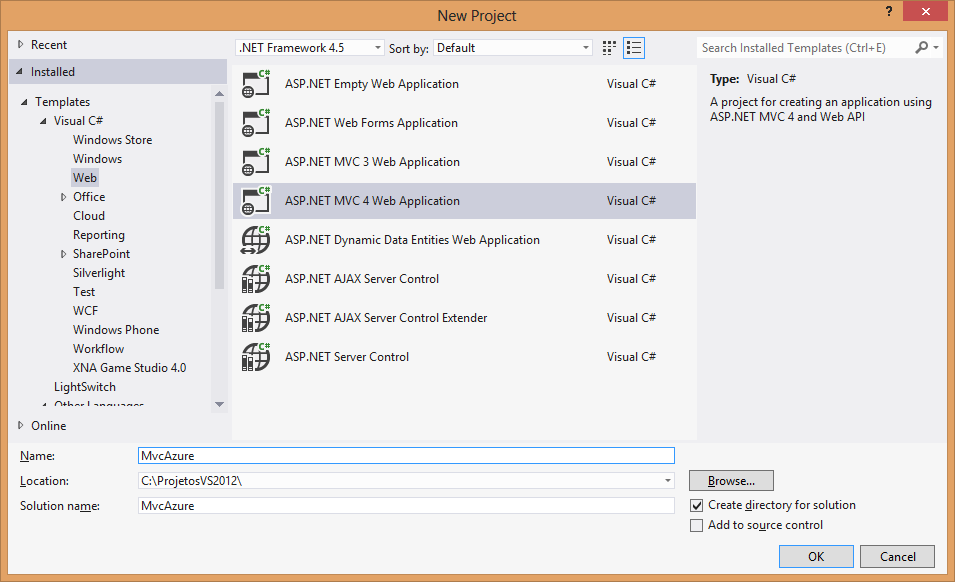Select ASP.NET AJAX Server Control text
The image size is (955, 582).
[x=362, y=279]
